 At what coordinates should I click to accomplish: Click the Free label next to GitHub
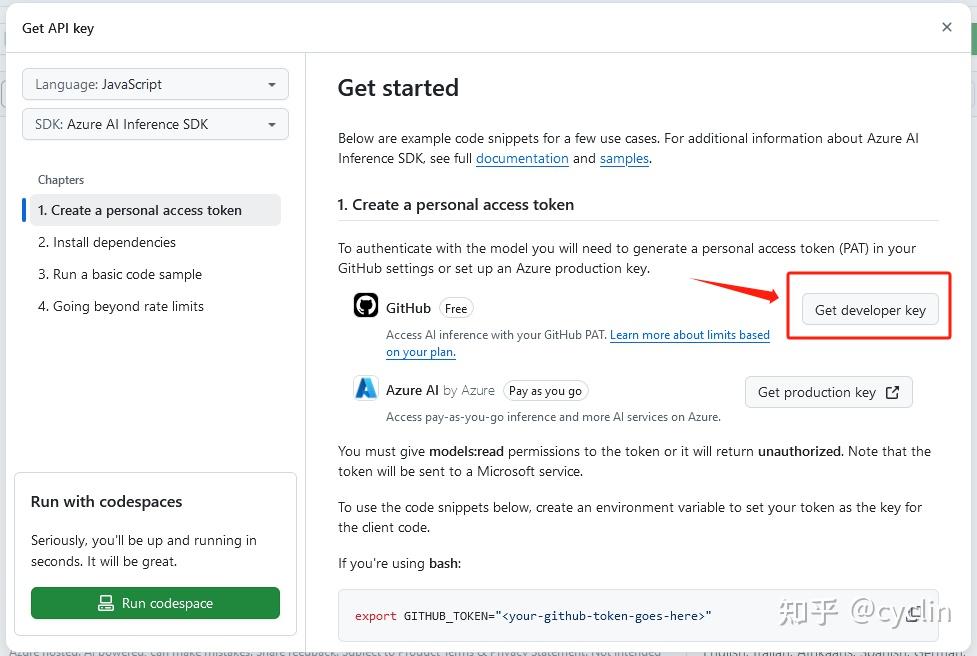[456, 308]
